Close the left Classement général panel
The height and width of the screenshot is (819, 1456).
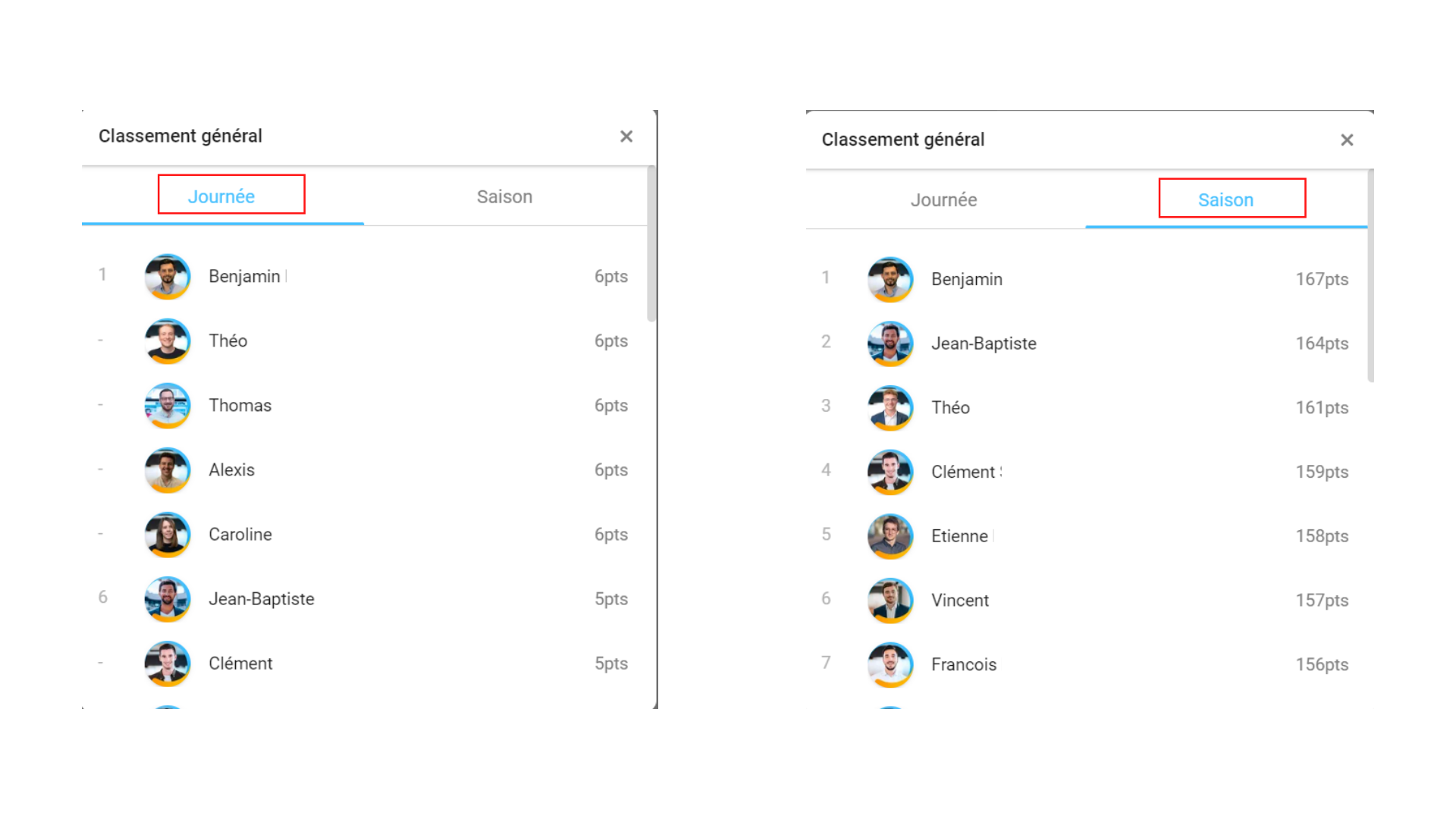(626, 136)
